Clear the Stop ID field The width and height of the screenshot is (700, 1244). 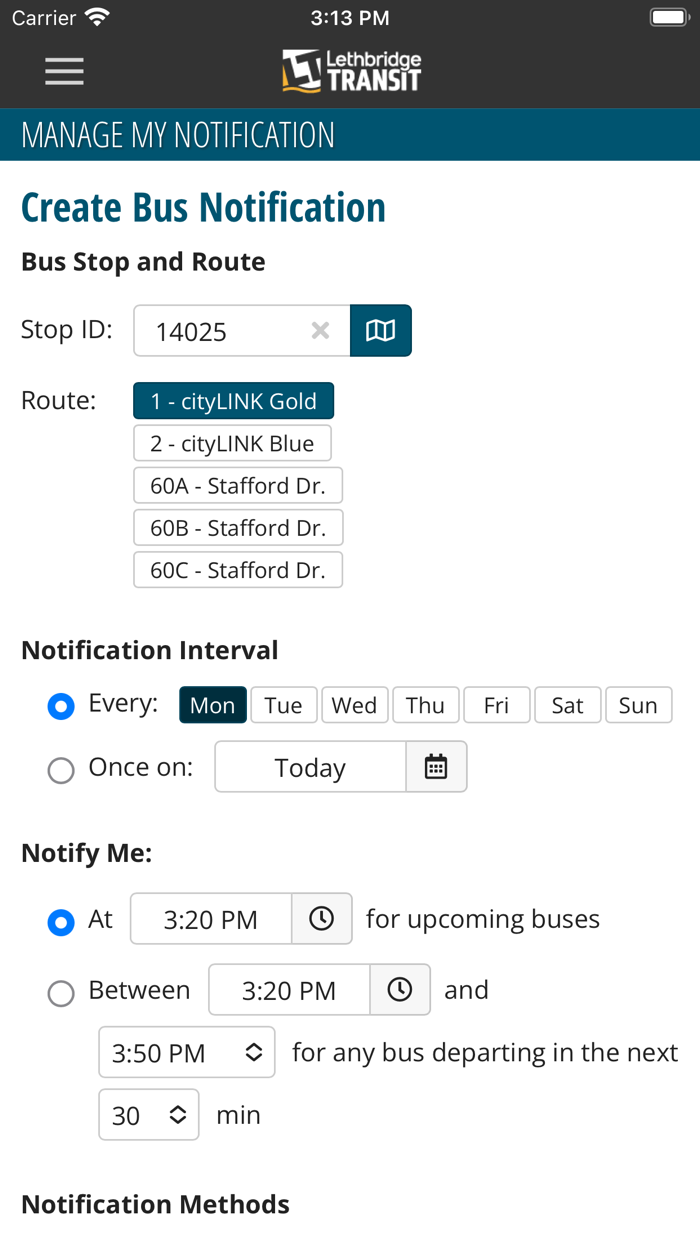click(x=319, y=330)
